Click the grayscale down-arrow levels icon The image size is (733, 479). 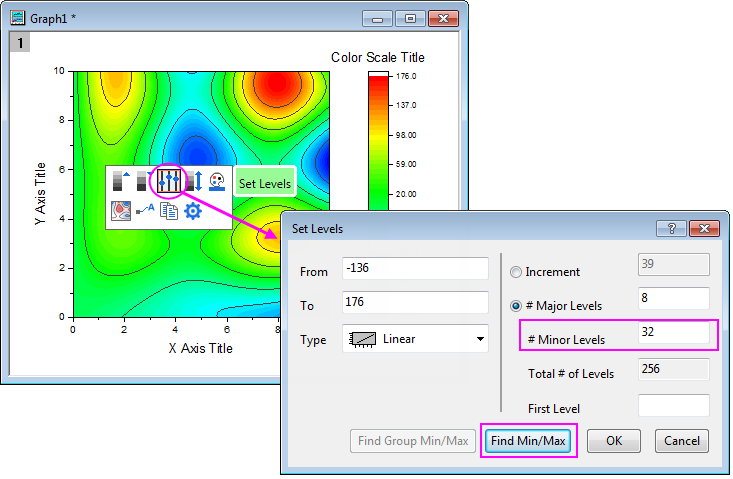pyautogui.click(x=144, y=181)
